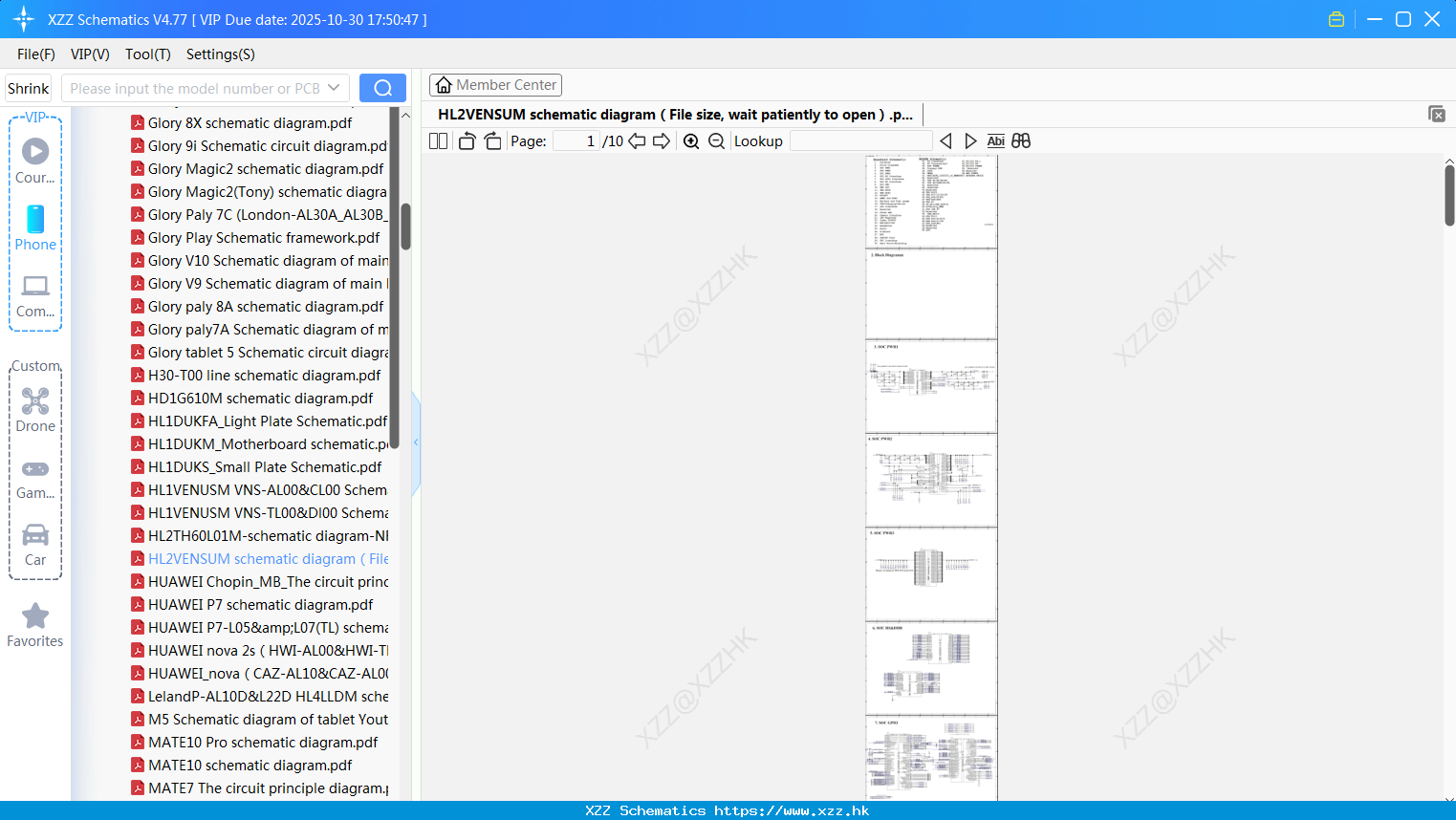
Task: Open Glory Magic2(Tony) schematic diagram
Action: click(259, 191)
